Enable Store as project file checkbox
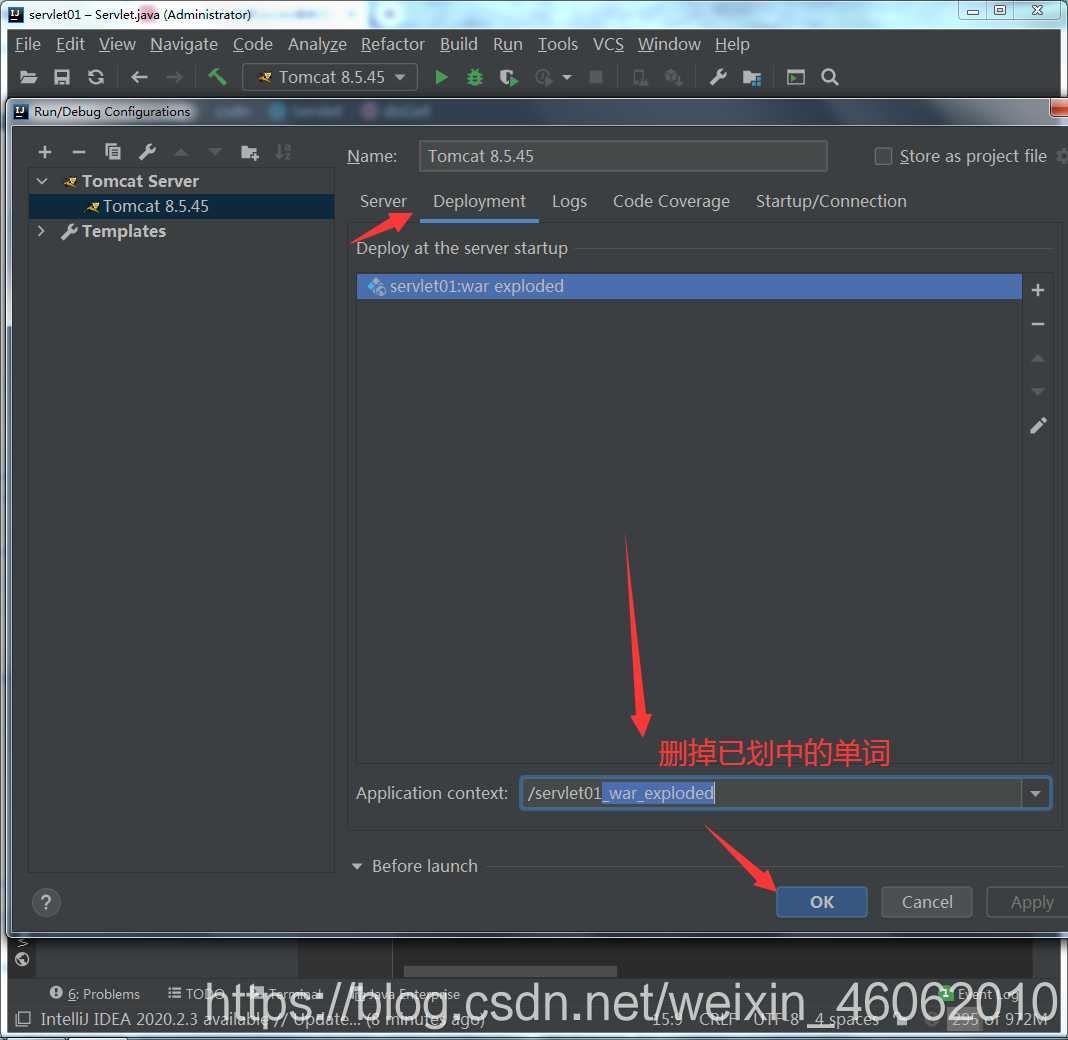 tap(883, 156)
